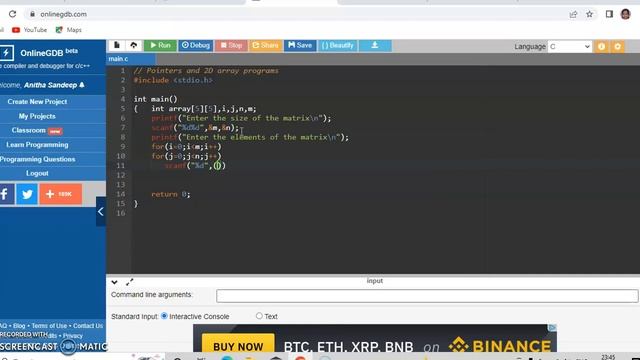This screenshot has height=360, width=640.
Task: Open the YouTube bookmark
Action: (29, 30)
